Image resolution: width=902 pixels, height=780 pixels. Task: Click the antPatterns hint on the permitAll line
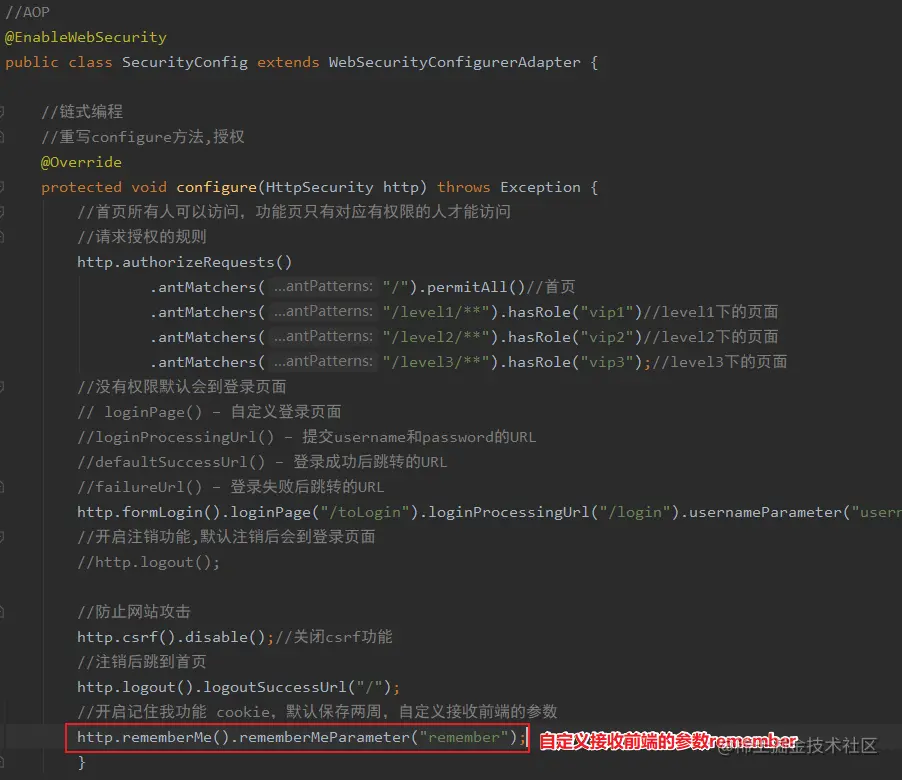323,286
